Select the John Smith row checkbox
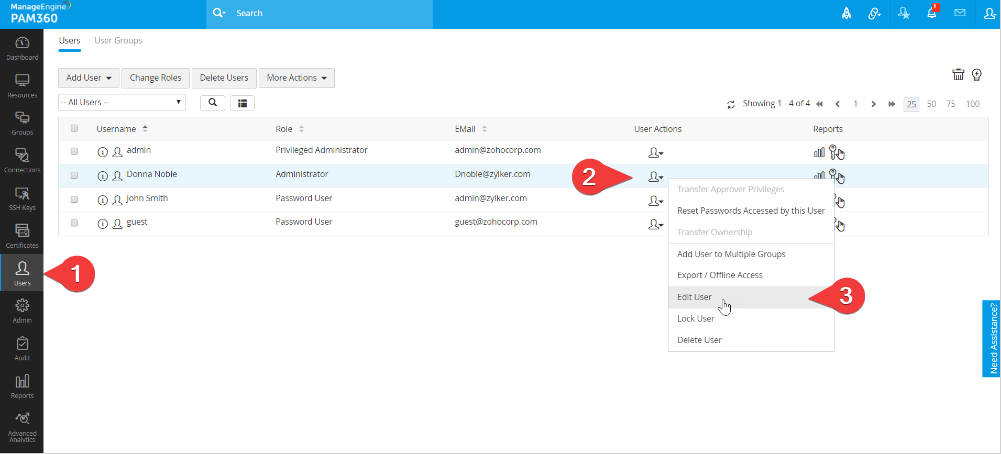1001x454 pixels. tap(74, 199)
